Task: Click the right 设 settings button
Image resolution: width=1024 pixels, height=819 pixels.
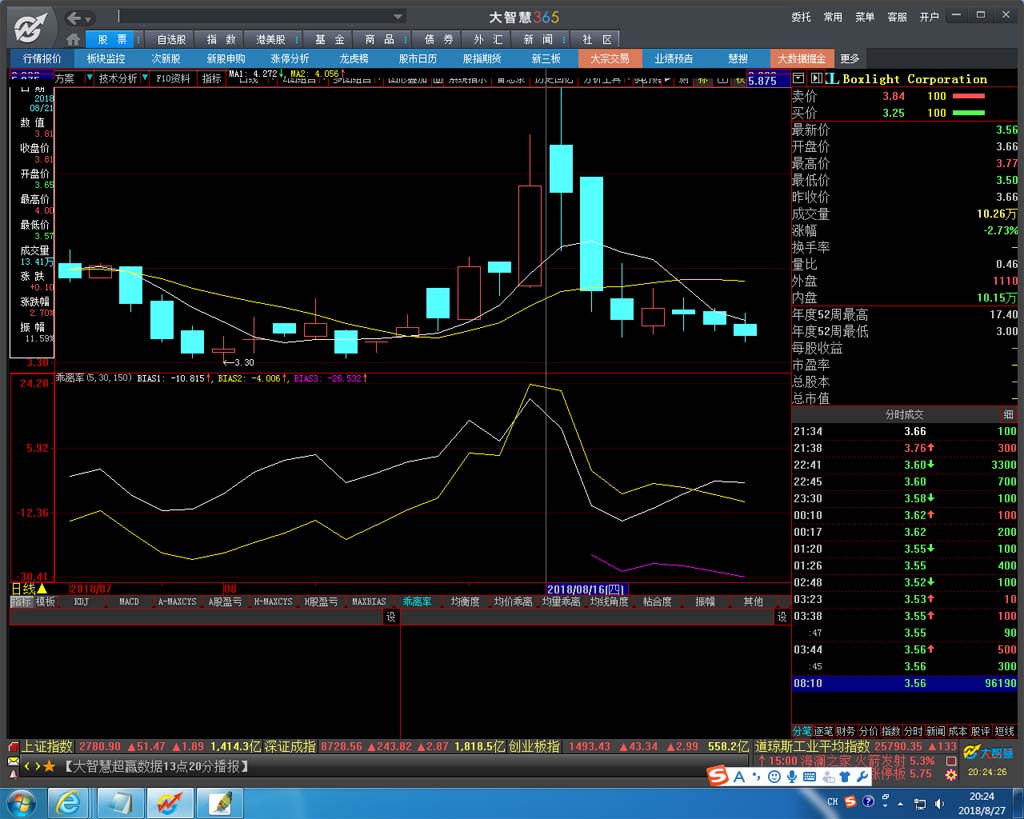Action: point(782,617)
